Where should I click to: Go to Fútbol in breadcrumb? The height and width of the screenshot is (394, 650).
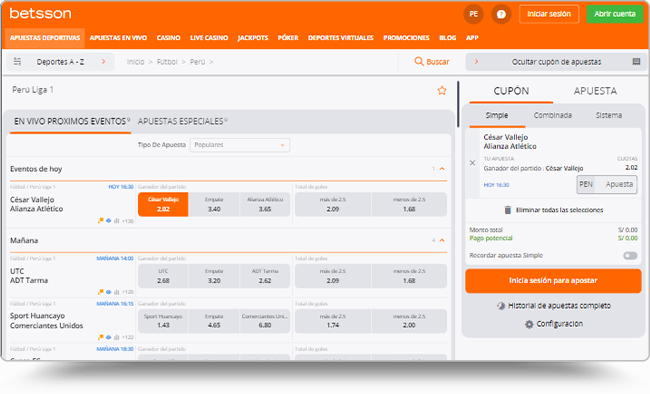coord(167,62)
